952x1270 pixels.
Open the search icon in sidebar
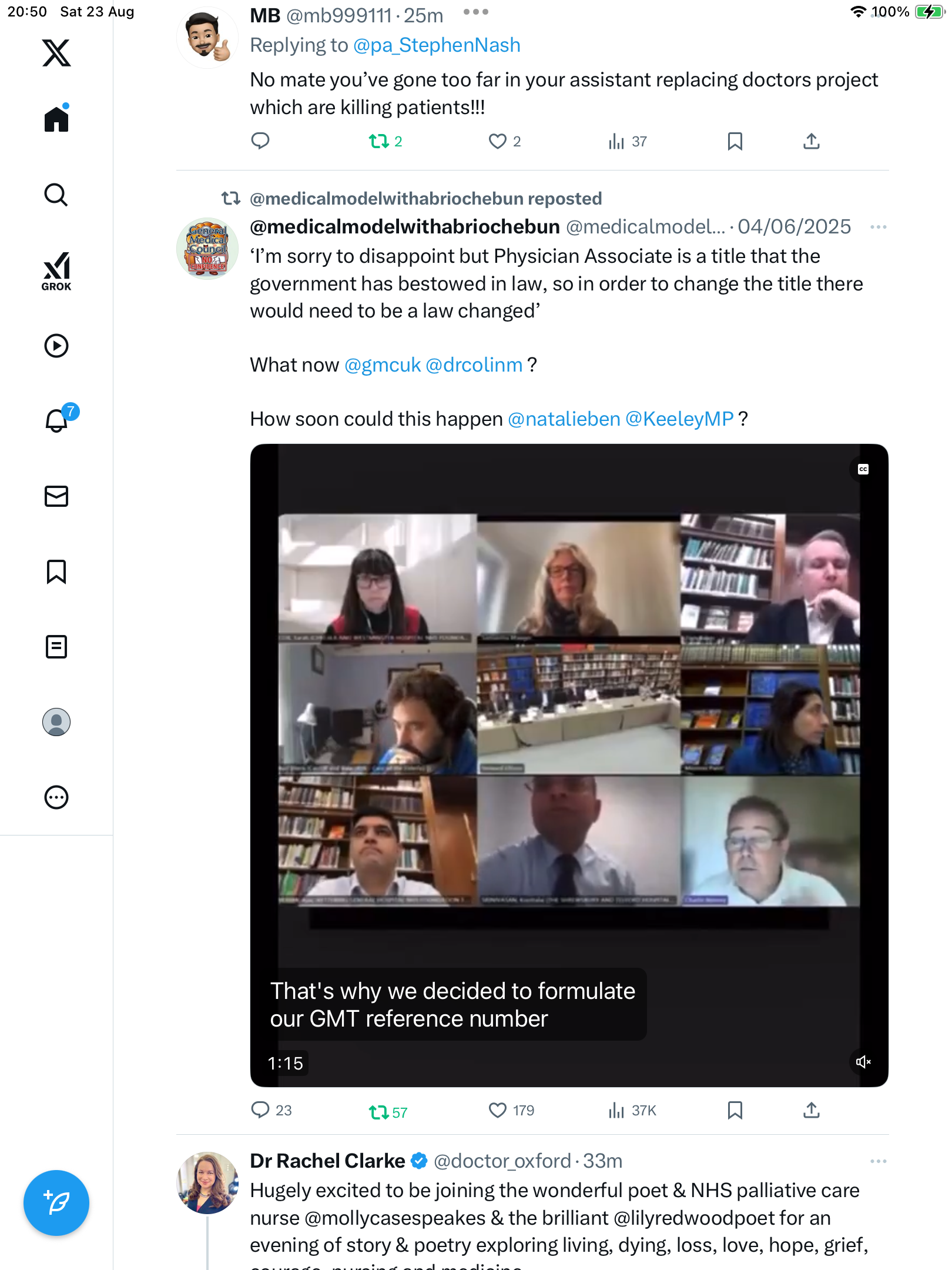click(x=56, y=195)
